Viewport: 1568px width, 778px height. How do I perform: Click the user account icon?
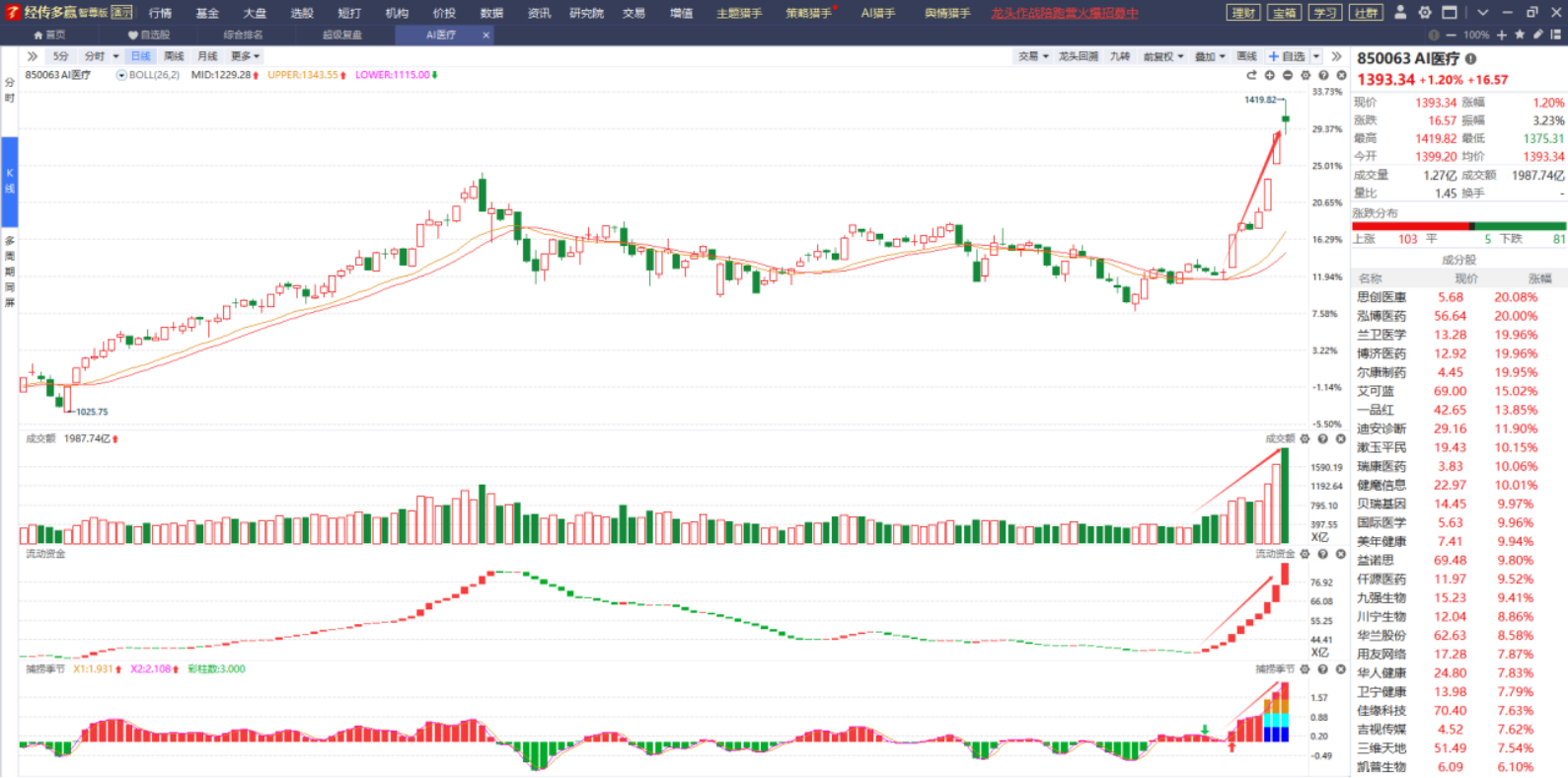[x=1399, y=13]
